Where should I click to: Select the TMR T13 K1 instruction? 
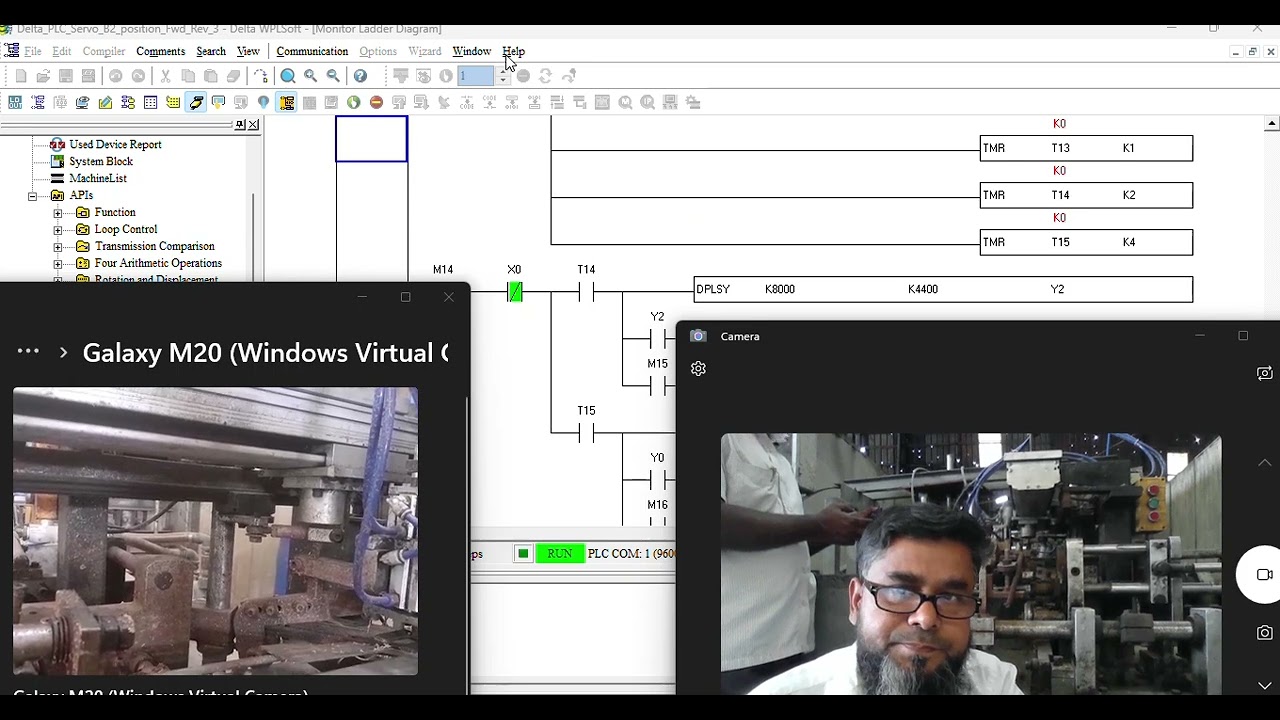pos(1086,148)
